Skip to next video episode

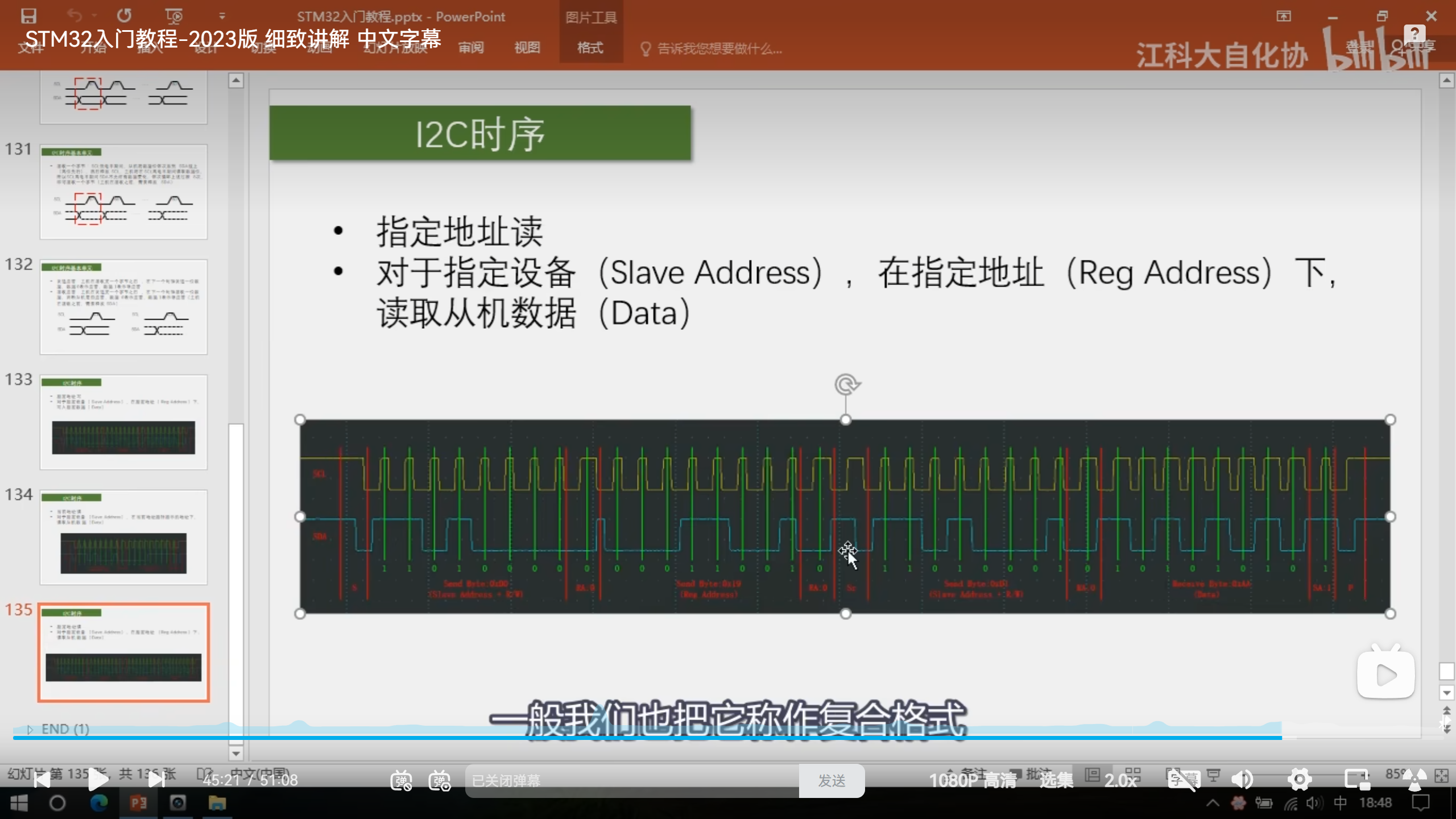[156, 780]
